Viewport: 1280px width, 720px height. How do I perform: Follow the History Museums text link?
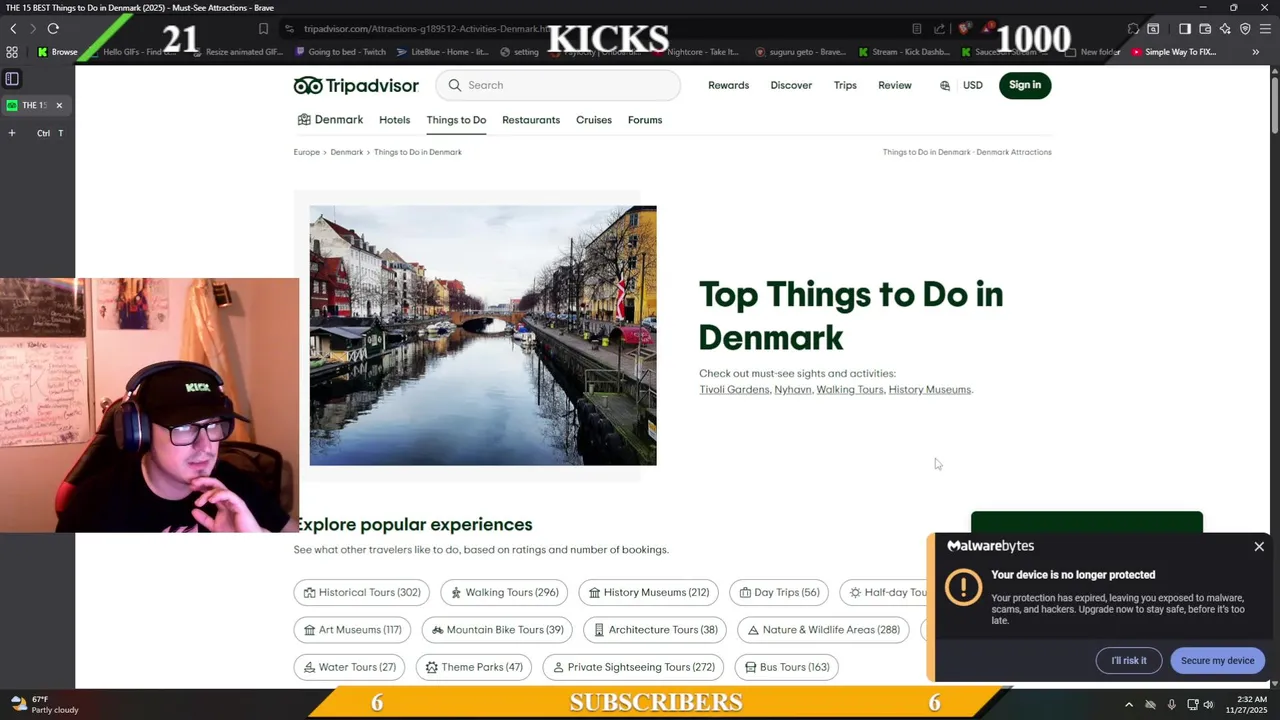[930, 390]
